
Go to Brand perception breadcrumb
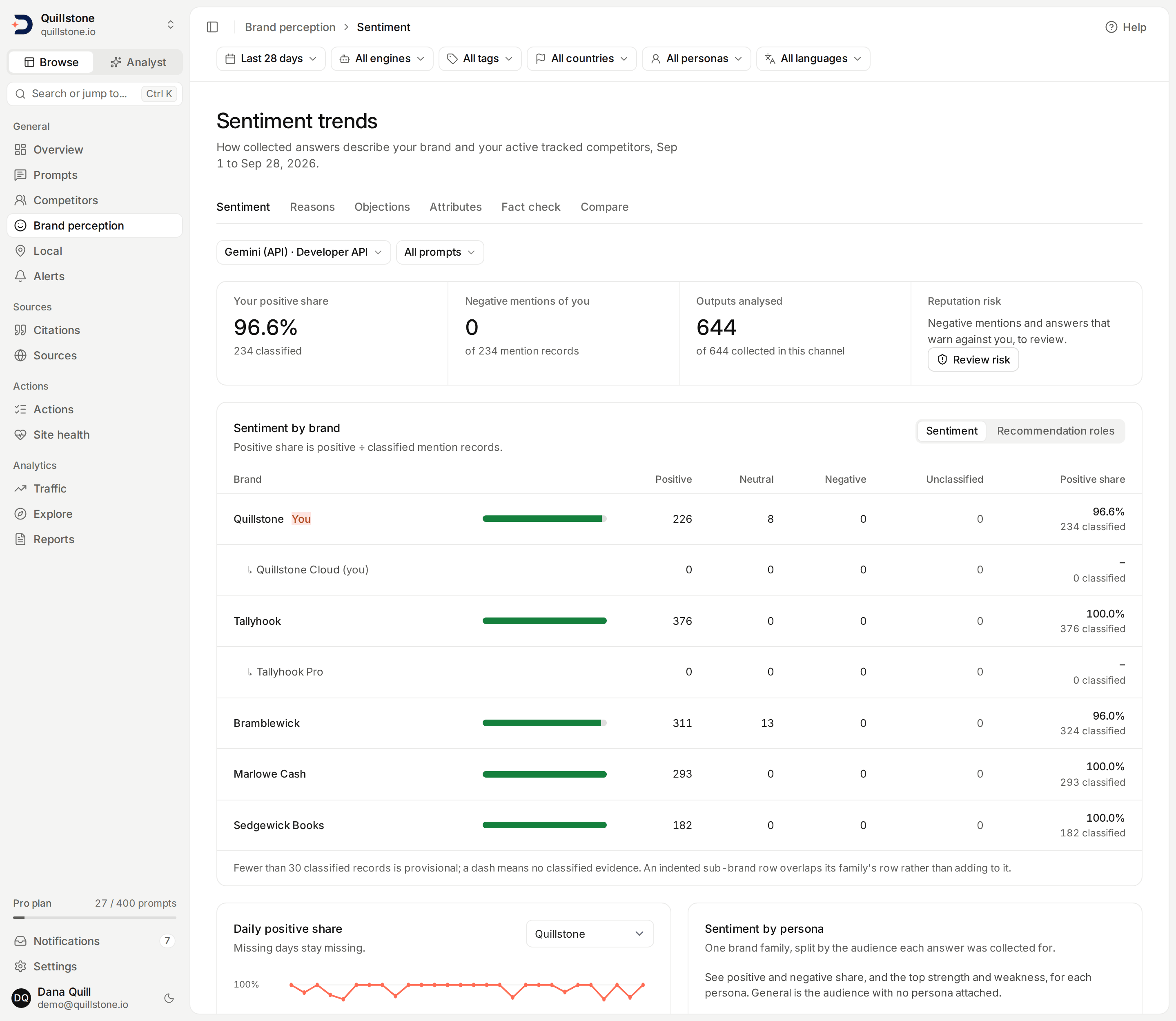click(x=290, y=27)
